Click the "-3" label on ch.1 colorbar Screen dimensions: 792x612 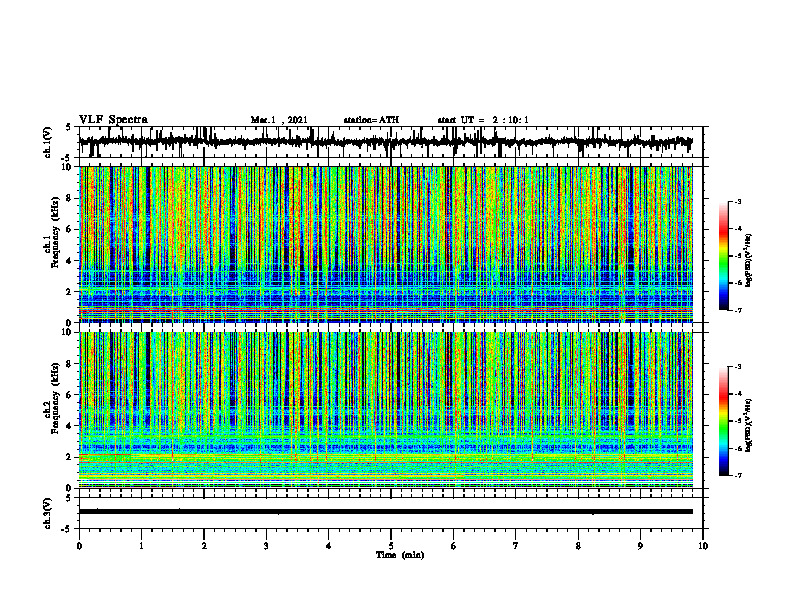coord(738,202)
